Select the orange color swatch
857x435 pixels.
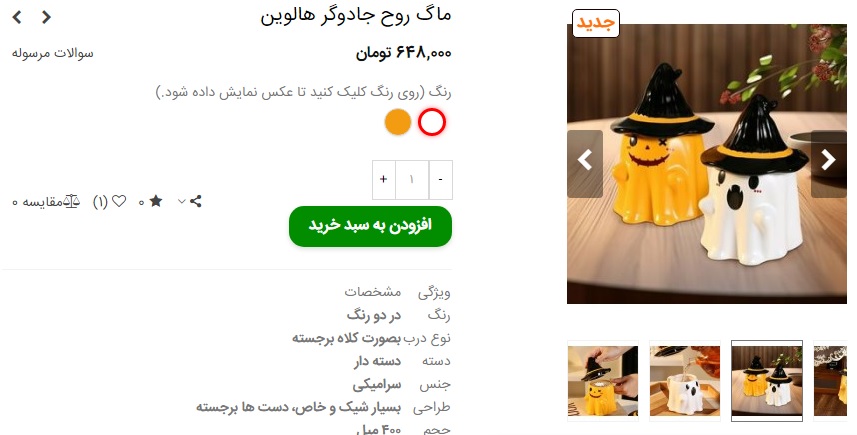pyautogui.click(x=398, y=122)
